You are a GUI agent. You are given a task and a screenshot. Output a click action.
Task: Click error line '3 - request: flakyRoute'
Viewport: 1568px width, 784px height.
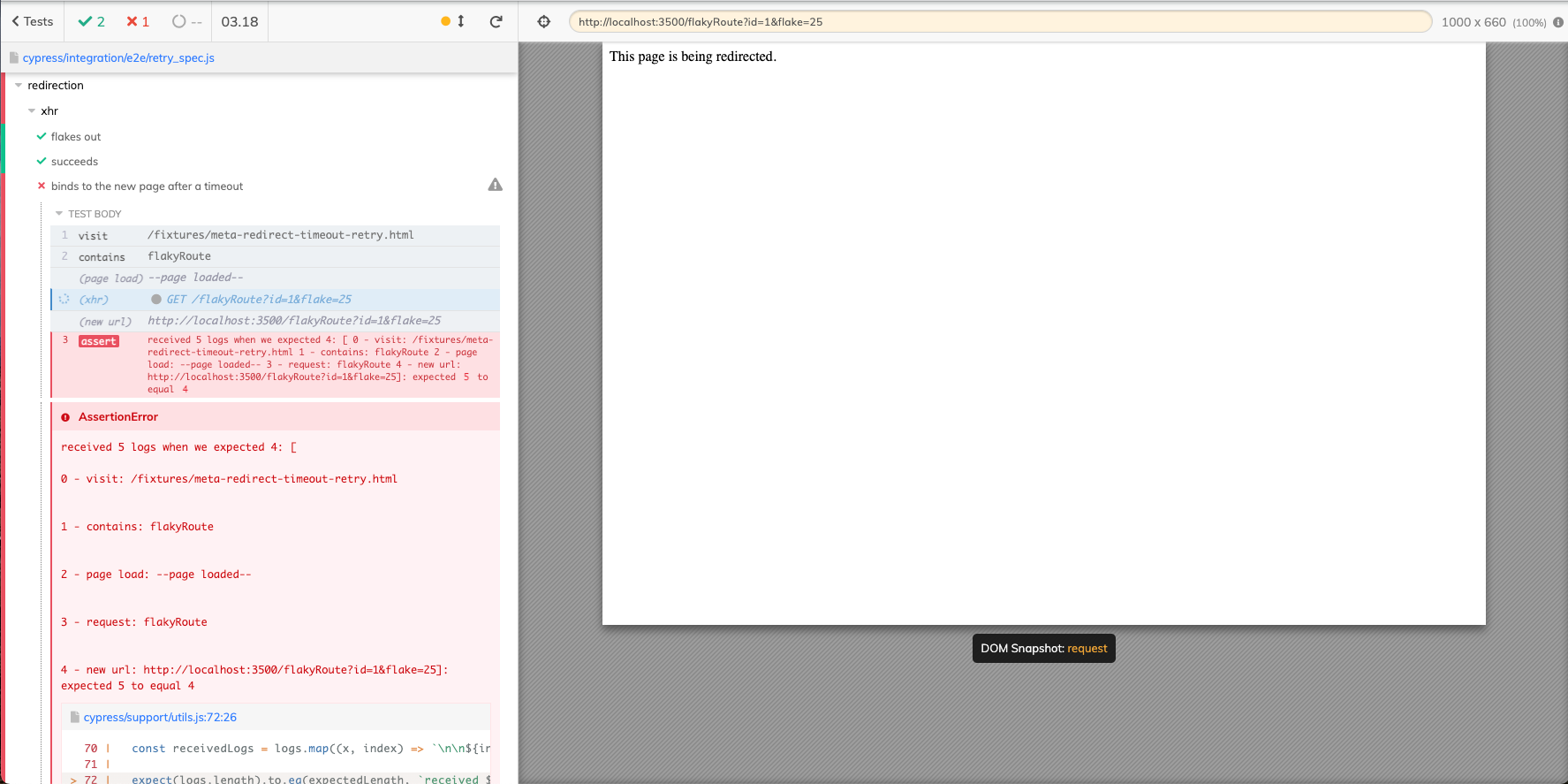click(134, 621)
